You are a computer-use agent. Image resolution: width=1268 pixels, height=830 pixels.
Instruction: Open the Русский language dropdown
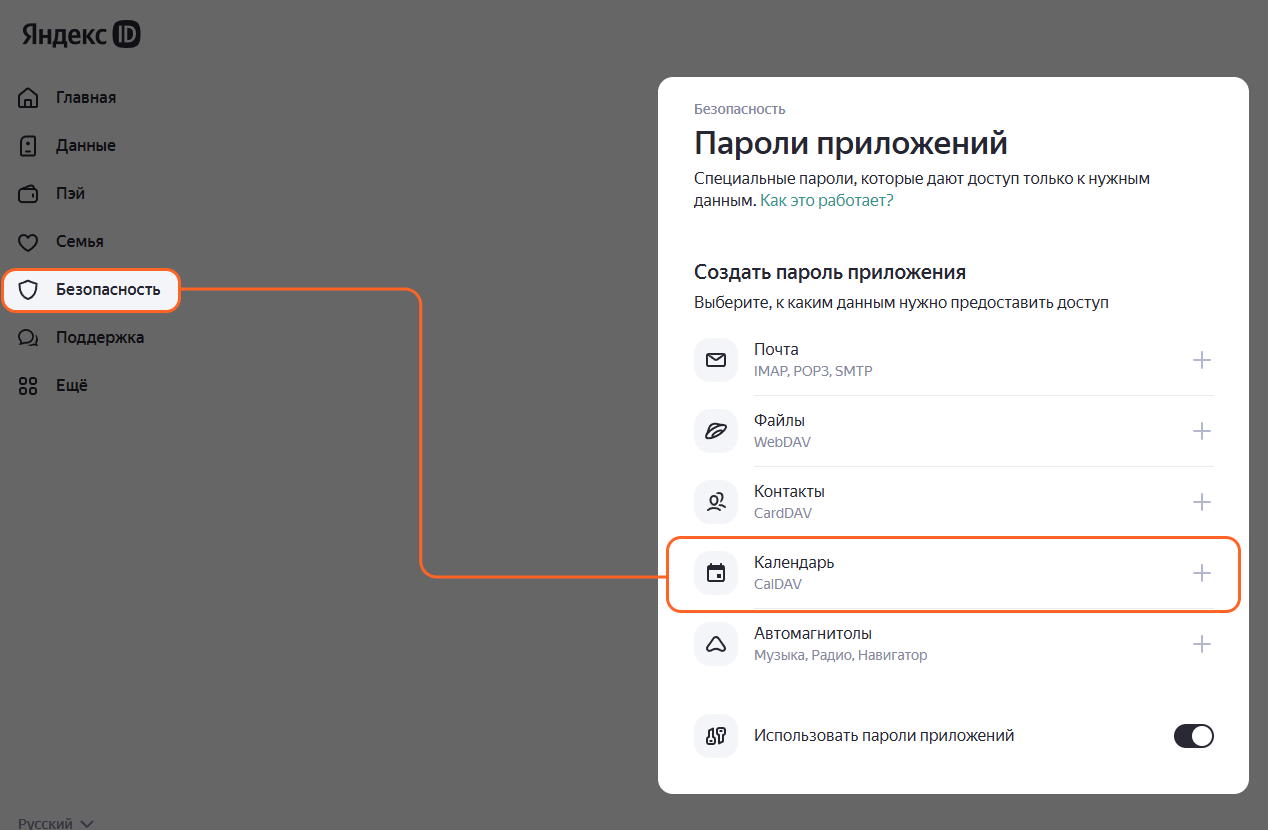[56, 823]
